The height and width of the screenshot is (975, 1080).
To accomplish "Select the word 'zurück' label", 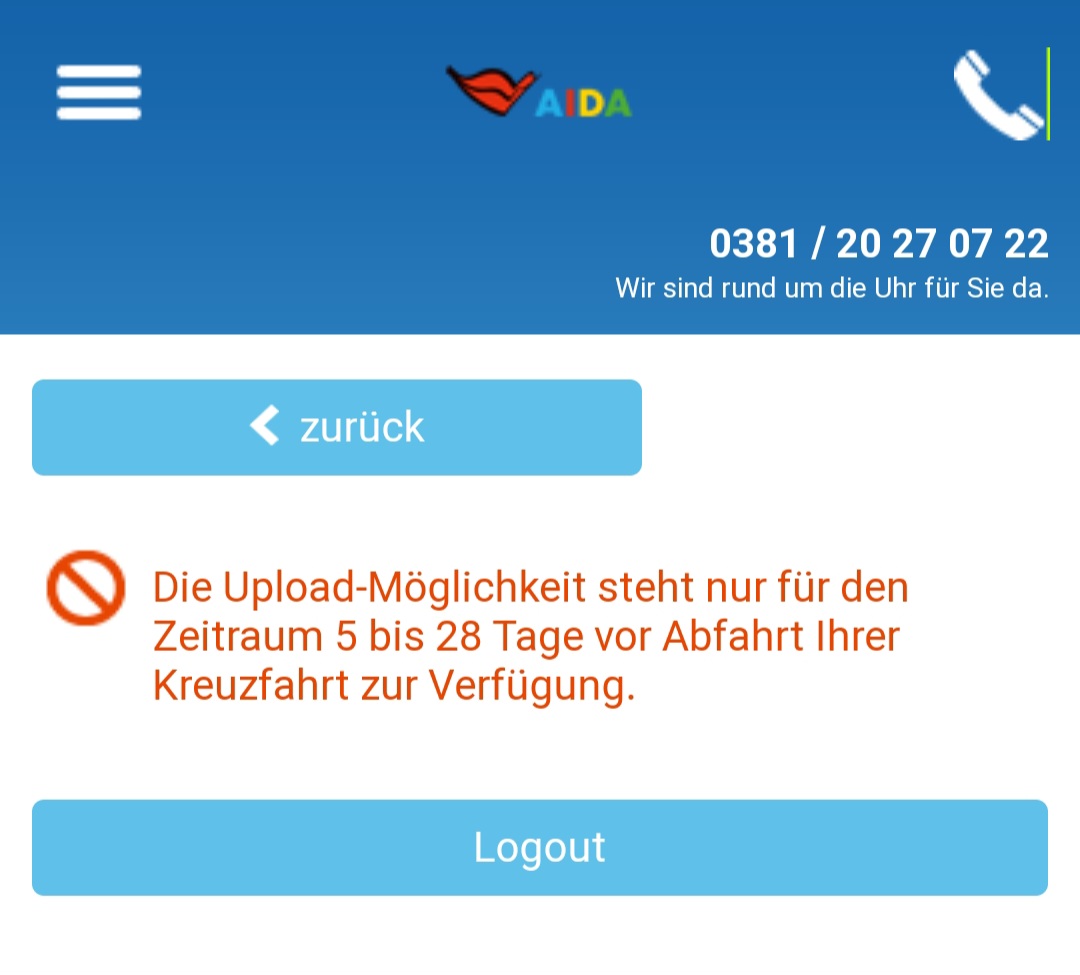I will coord(362,427).
